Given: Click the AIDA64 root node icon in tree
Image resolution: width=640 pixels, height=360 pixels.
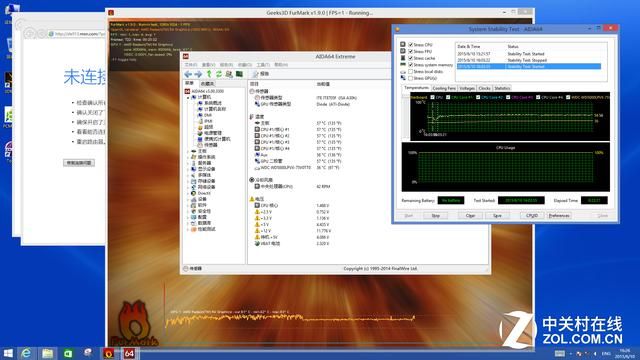Looking at the screenshot, I should (x=188, y=91).
